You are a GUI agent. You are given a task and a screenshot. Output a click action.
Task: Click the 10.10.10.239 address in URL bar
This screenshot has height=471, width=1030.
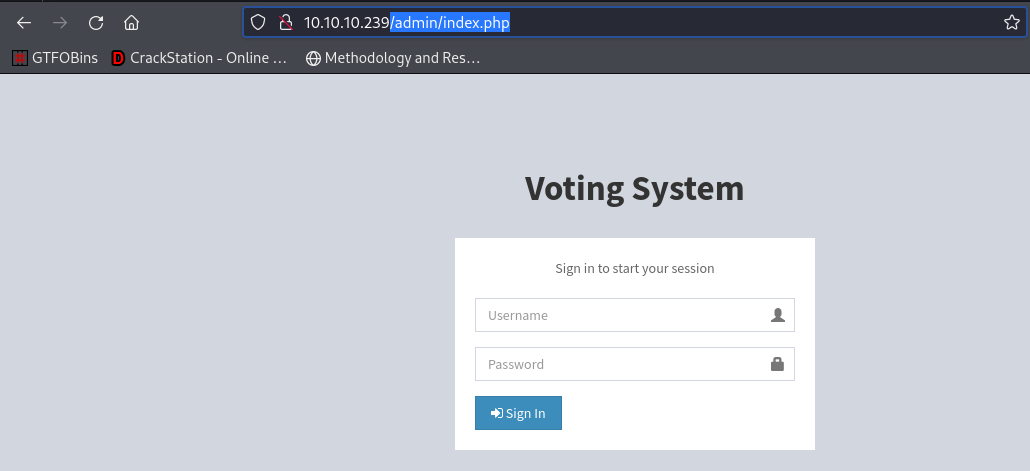(x=347, y=23)
